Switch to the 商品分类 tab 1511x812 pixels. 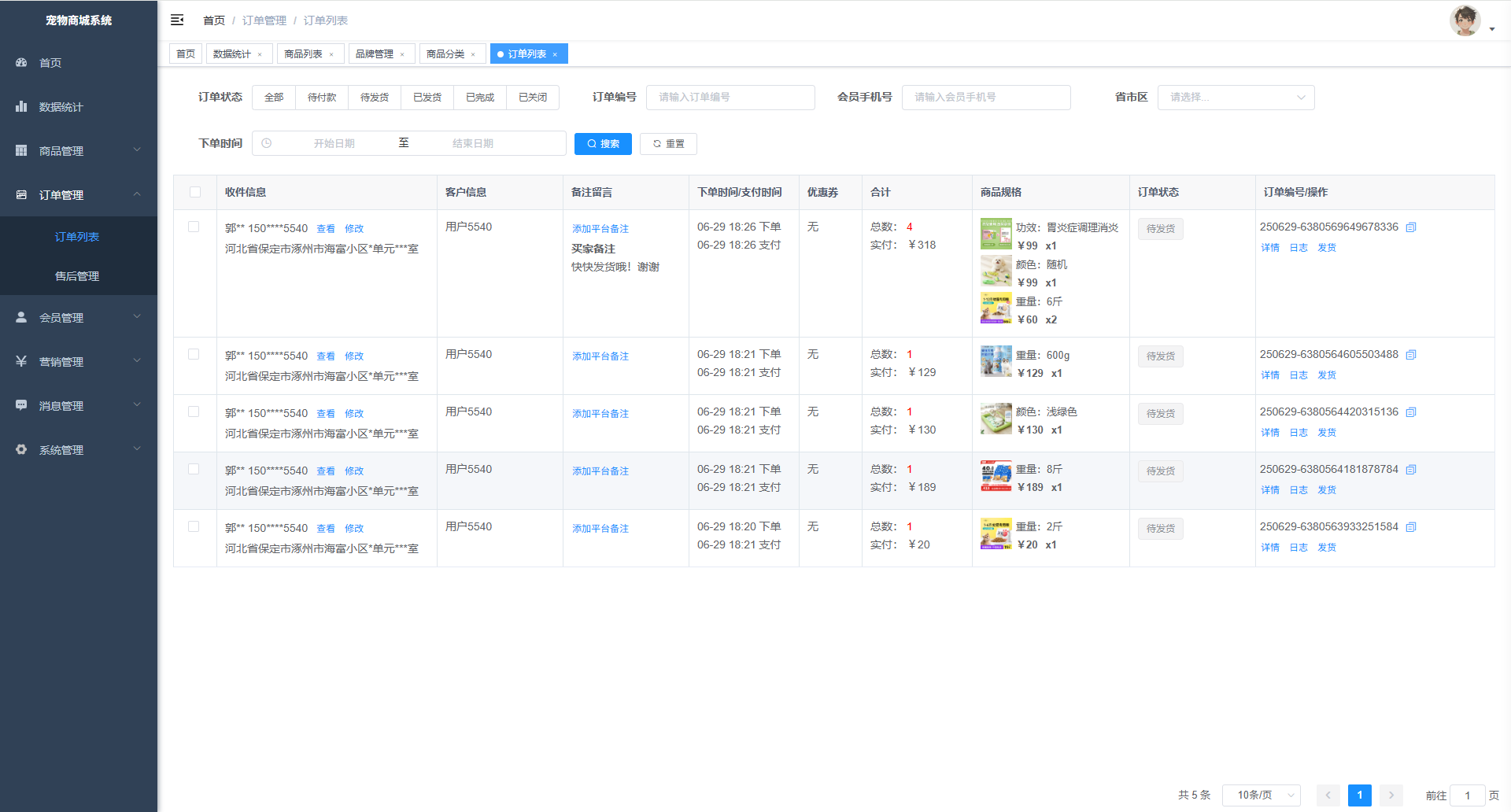coord(445,54)
